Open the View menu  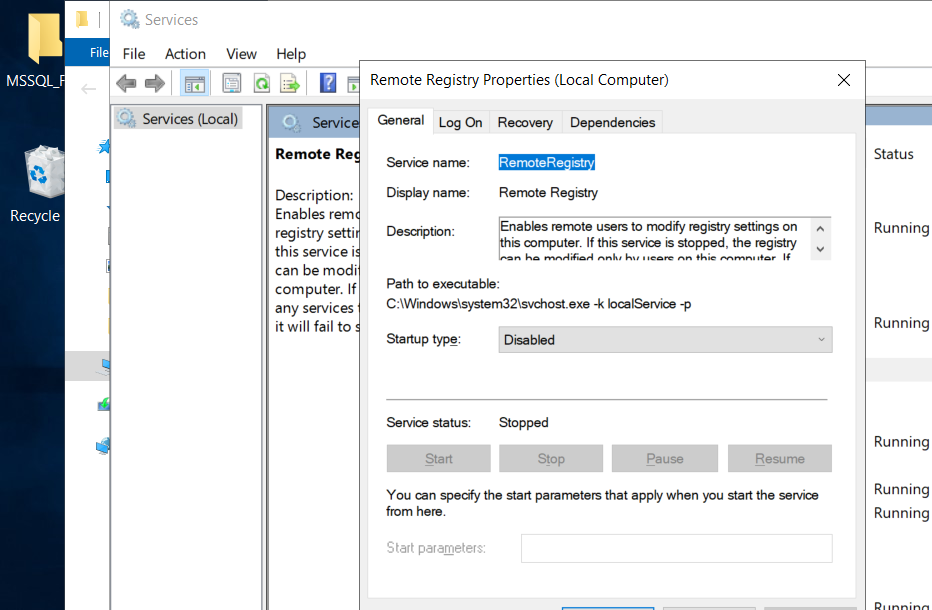pos(241,54)
